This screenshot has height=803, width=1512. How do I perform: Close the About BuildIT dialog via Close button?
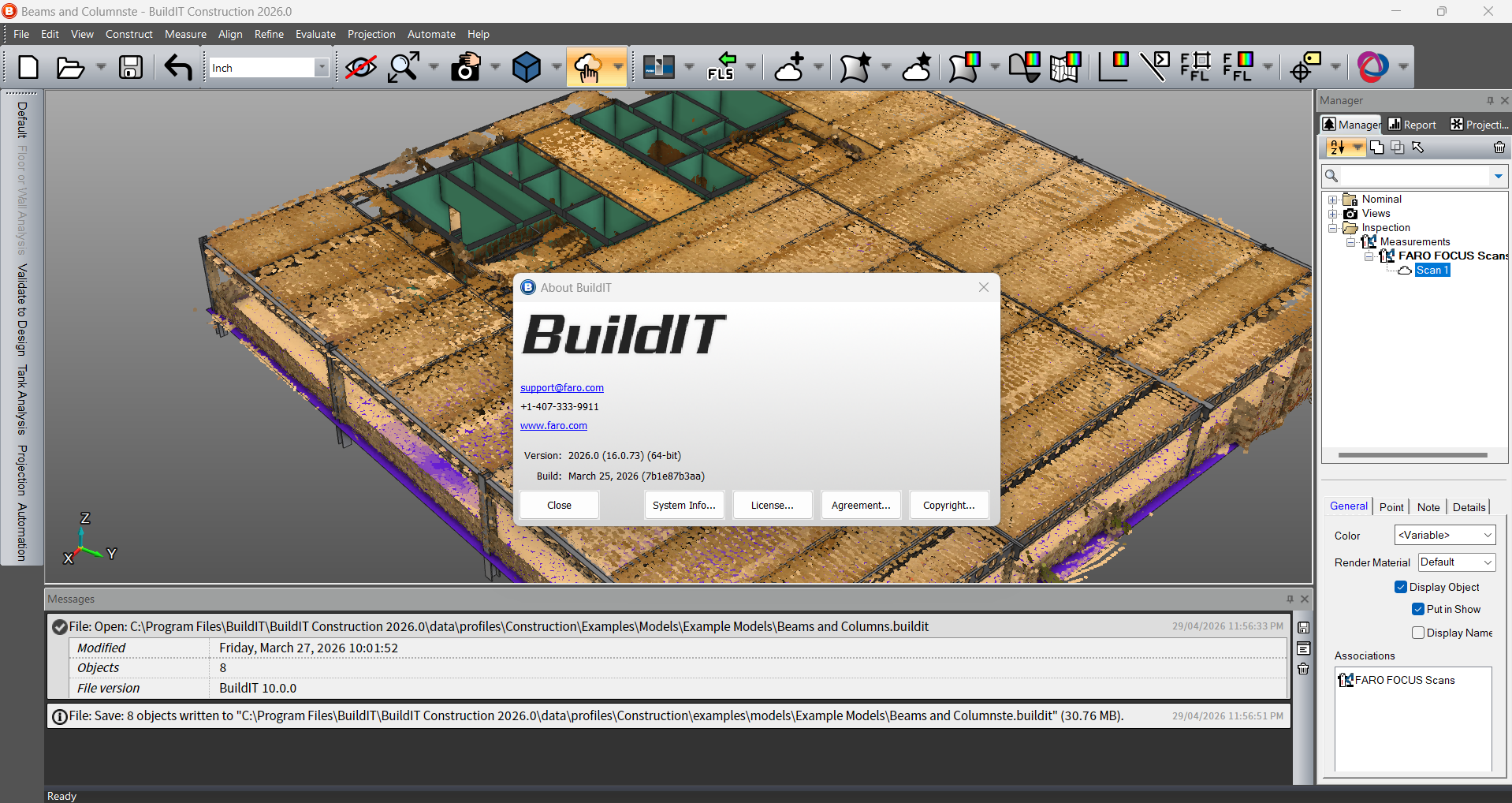[x=559, y=505]
